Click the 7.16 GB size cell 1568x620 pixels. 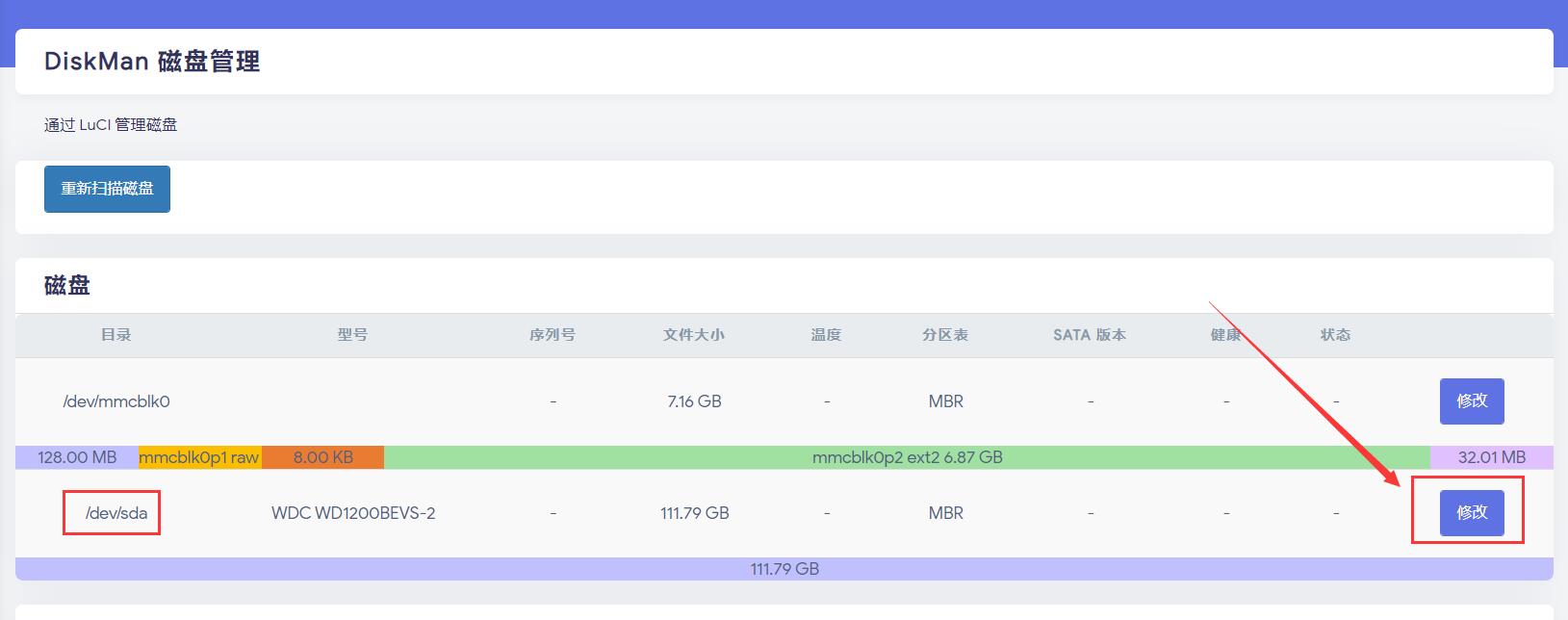(694, 401)
